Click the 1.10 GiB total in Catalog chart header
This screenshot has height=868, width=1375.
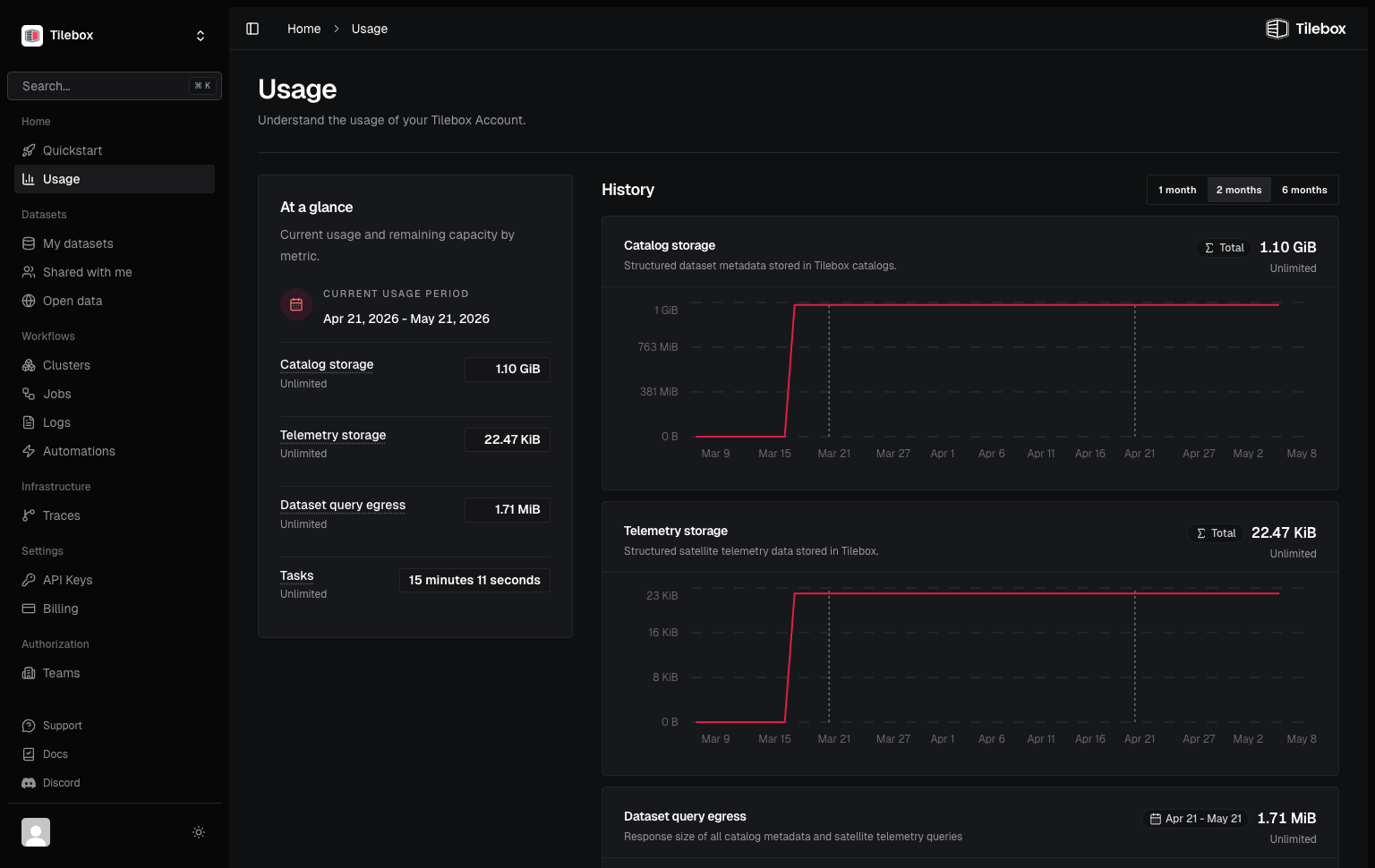[x=1288, y=247]
